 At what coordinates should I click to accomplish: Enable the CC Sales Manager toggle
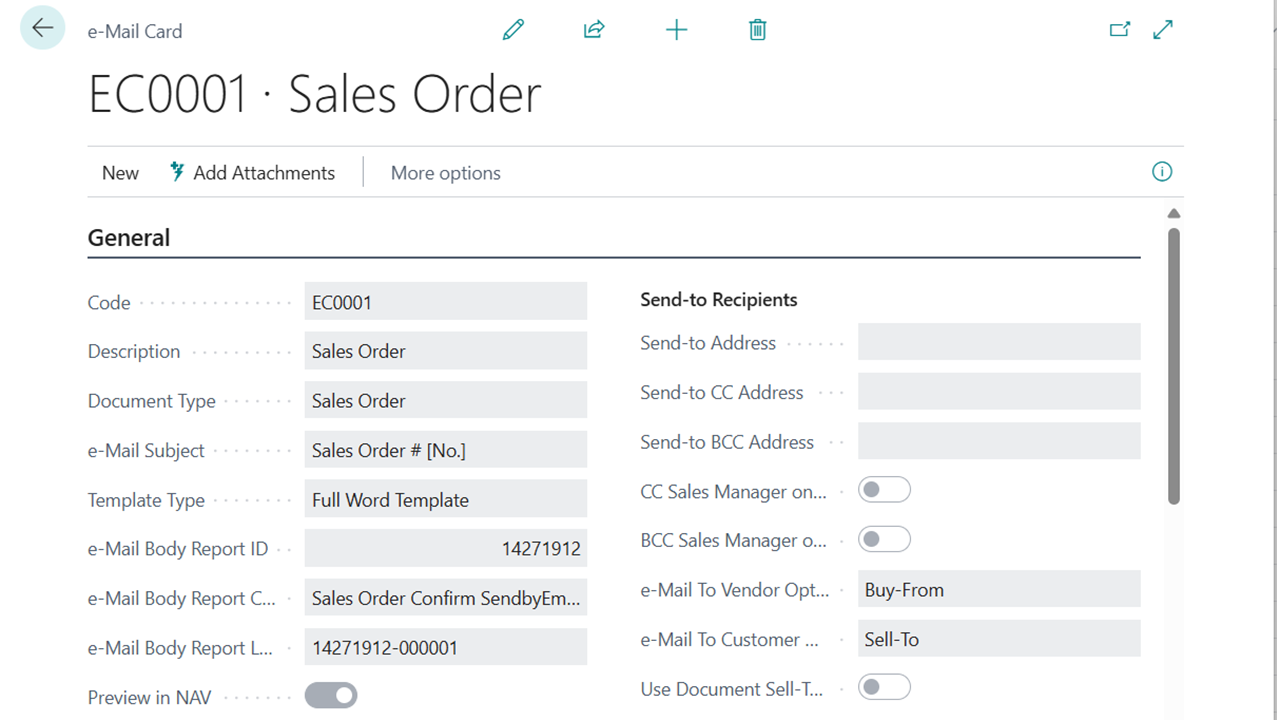(884, 490)
